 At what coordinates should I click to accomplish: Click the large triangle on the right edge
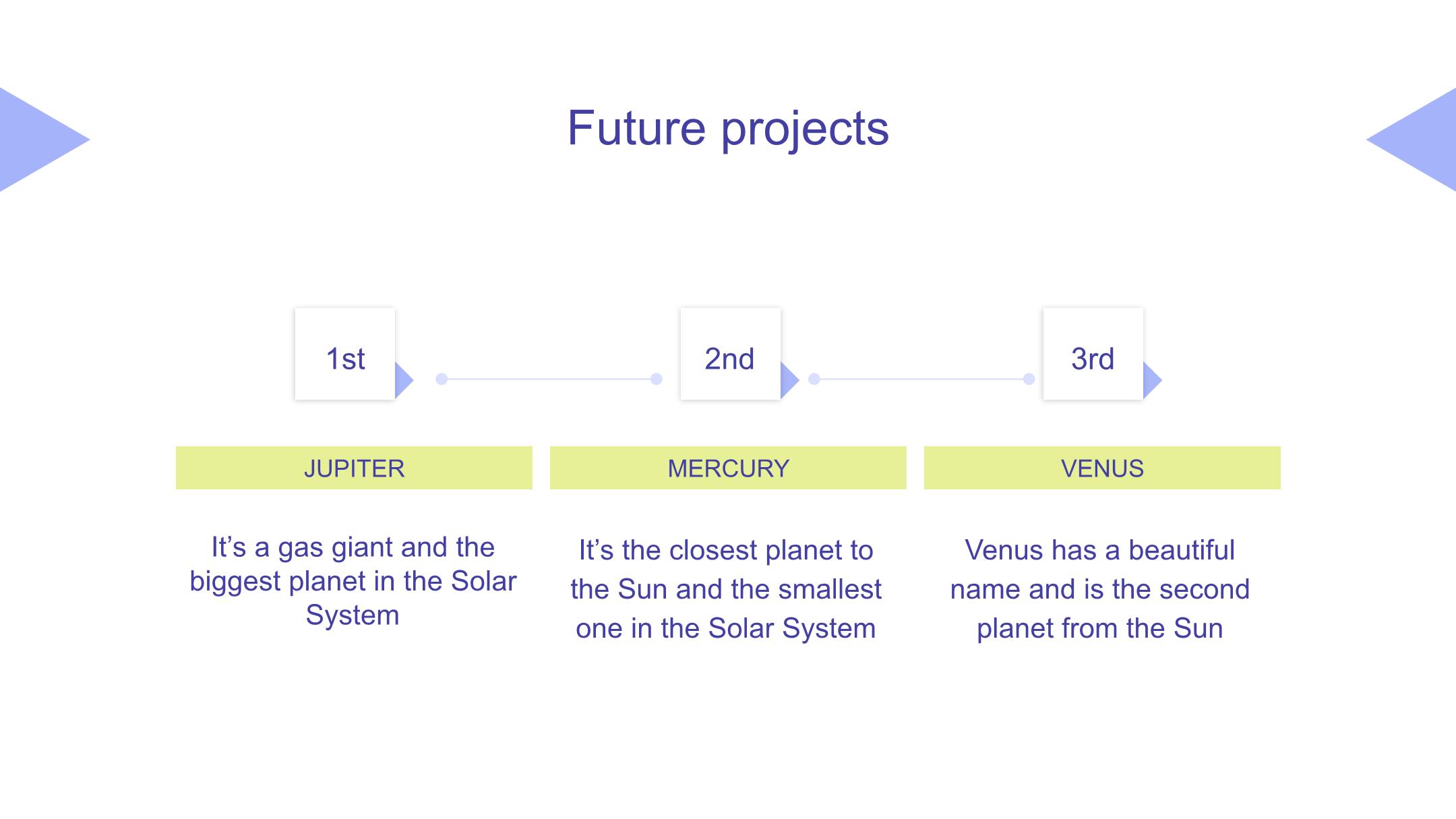1422,140
